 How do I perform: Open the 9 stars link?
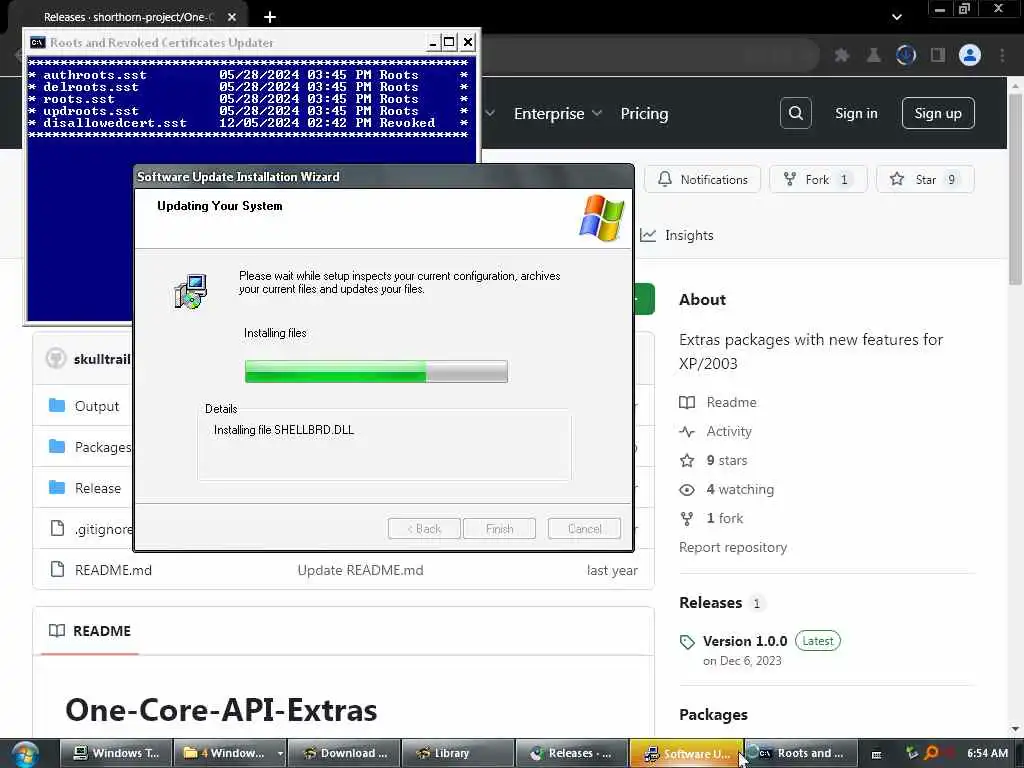tap(727, 460)
